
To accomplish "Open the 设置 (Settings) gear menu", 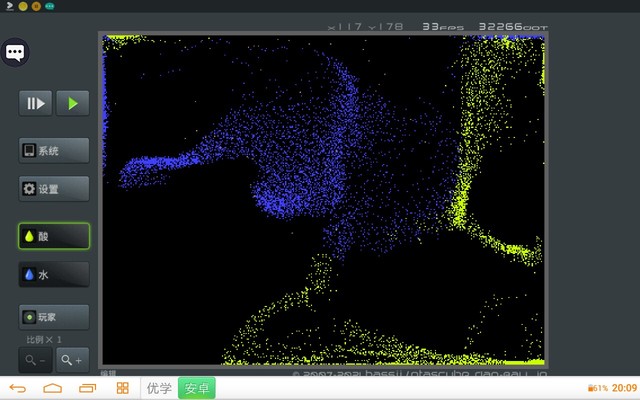I will coord(54,189).
